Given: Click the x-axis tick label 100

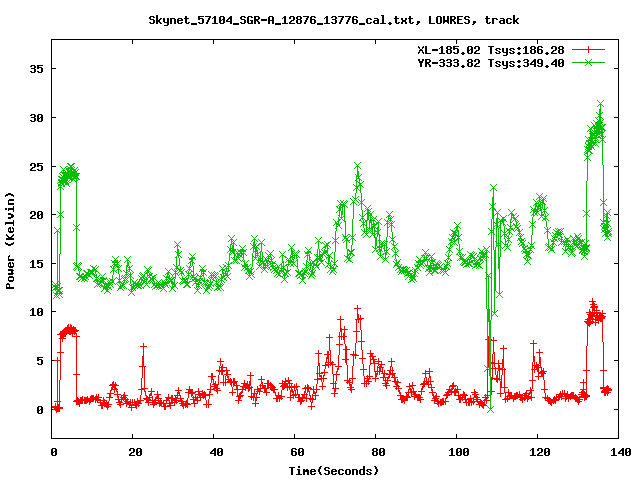Looking at the screenshot, I should point(459,452).
